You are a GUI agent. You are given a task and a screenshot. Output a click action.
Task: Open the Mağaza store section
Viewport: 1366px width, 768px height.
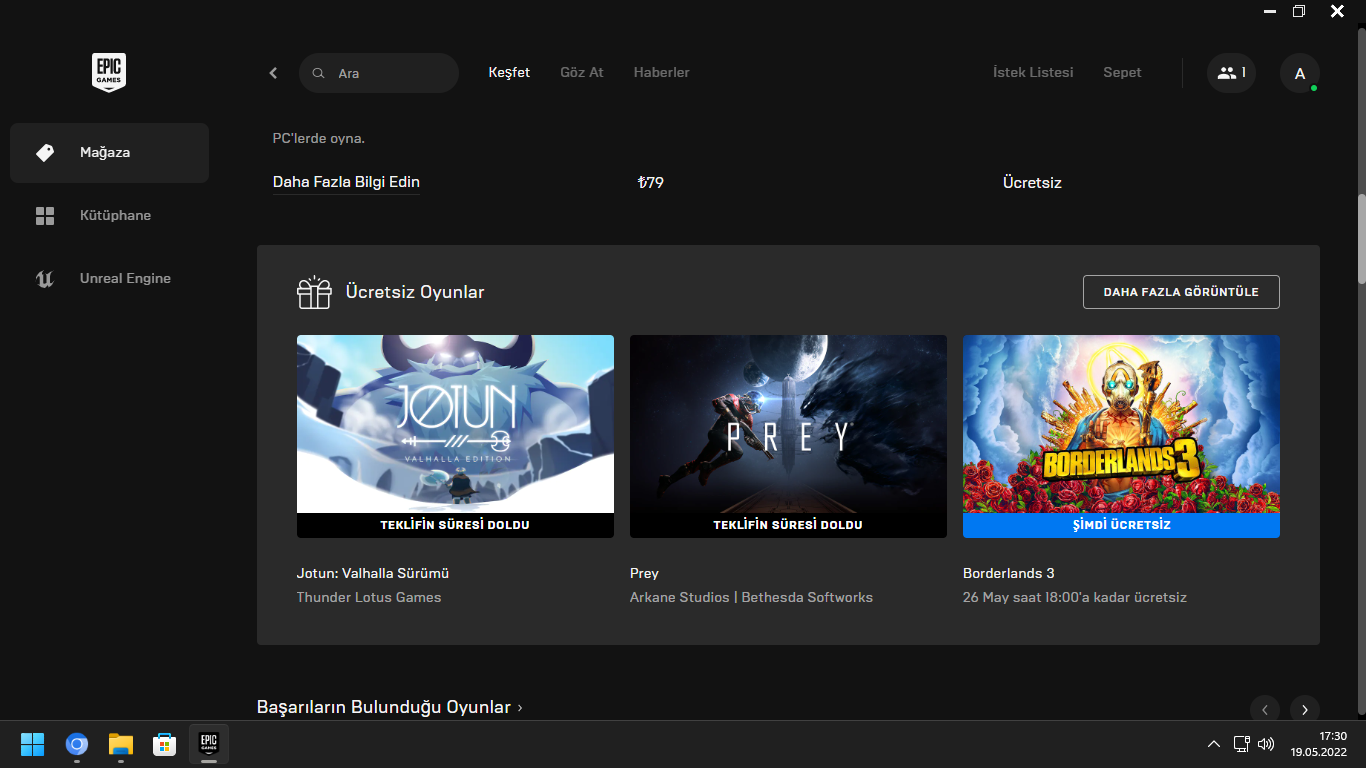[x=109, y=153]
